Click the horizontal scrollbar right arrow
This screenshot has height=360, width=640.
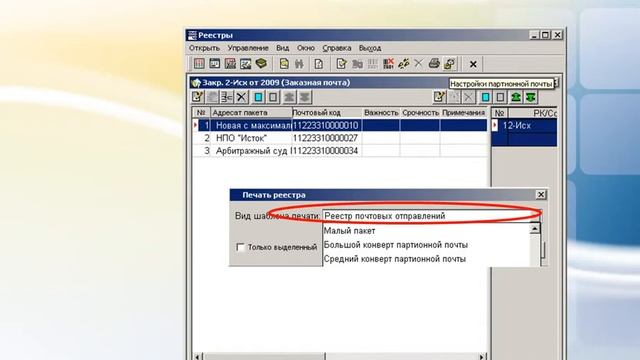coord(482,356)
